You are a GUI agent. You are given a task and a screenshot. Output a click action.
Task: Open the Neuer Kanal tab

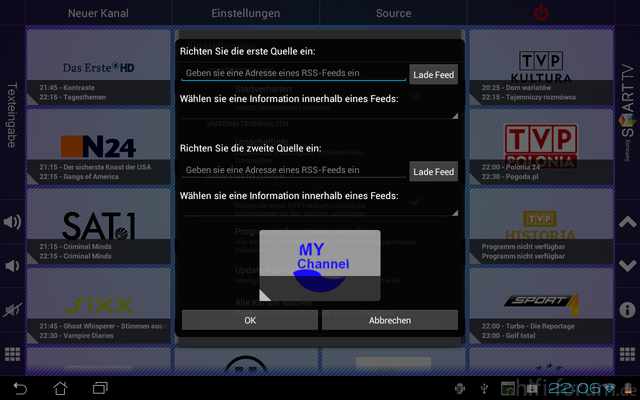click(x=98, y=13)
